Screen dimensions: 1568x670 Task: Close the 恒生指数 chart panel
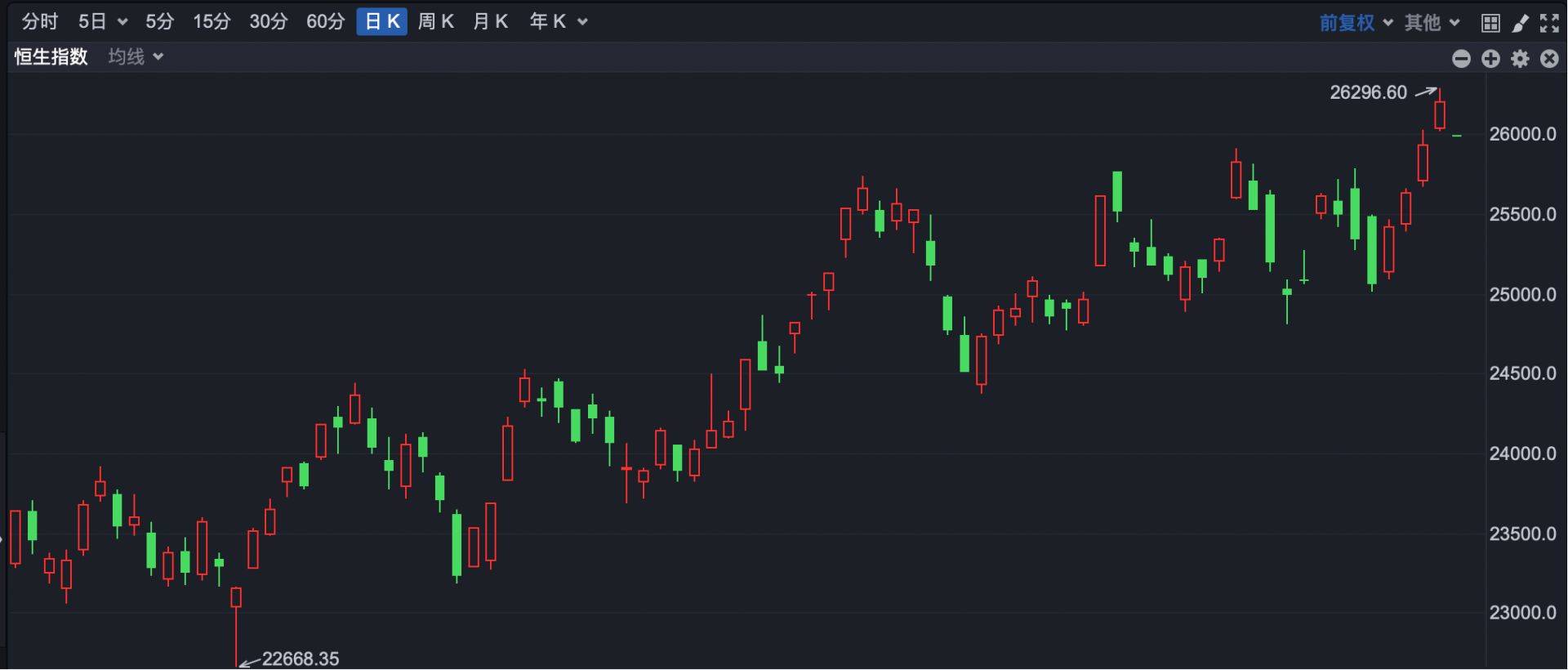(x=1549, y=59)
